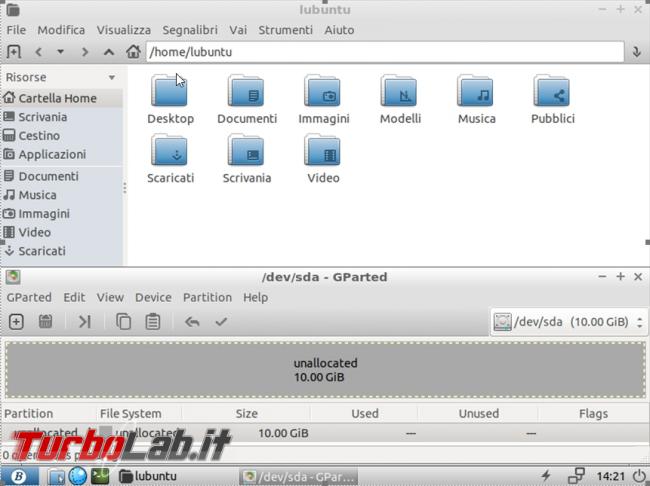
Task: Click the Size column header
Action: coord(246,413)
